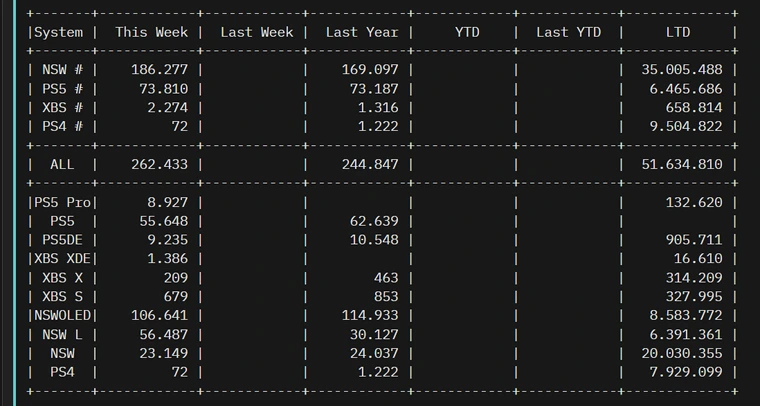Select the "XBS S" row label
The image size is (760, 406).
63,297
